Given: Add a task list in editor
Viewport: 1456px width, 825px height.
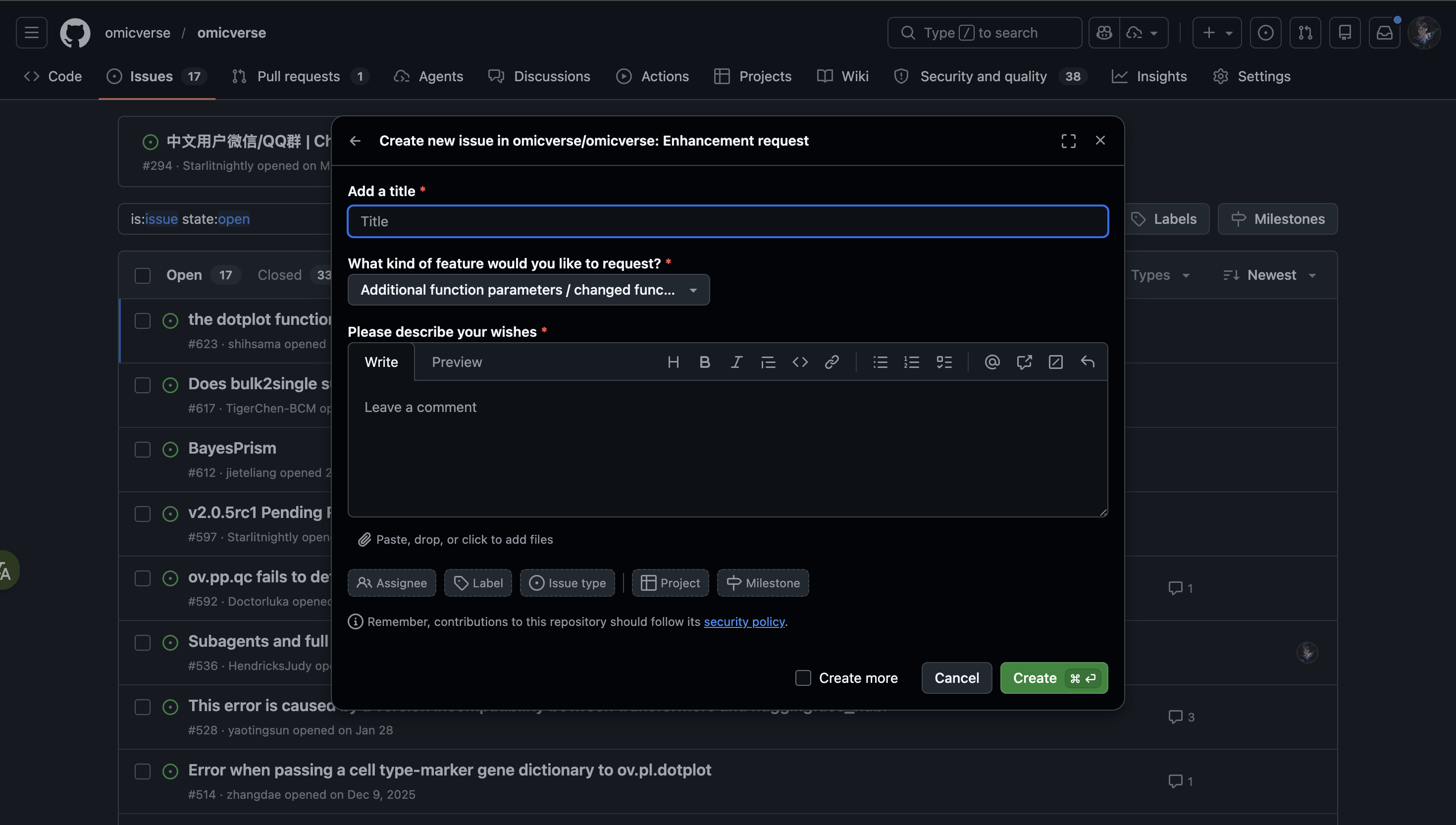Looking at the screenshot, I should click(x=944, y=362).
